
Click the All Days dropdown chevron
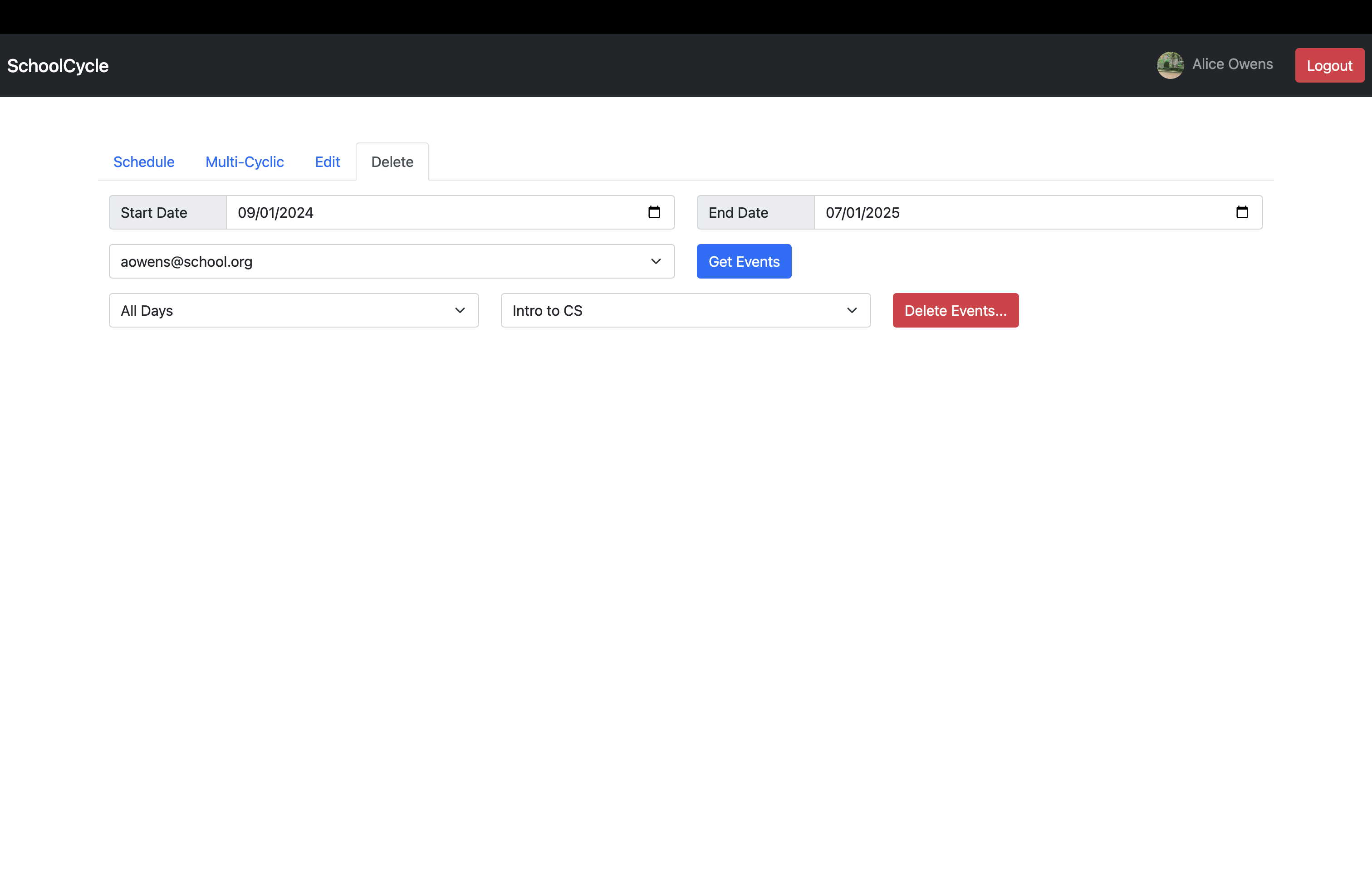coord(460,310)
